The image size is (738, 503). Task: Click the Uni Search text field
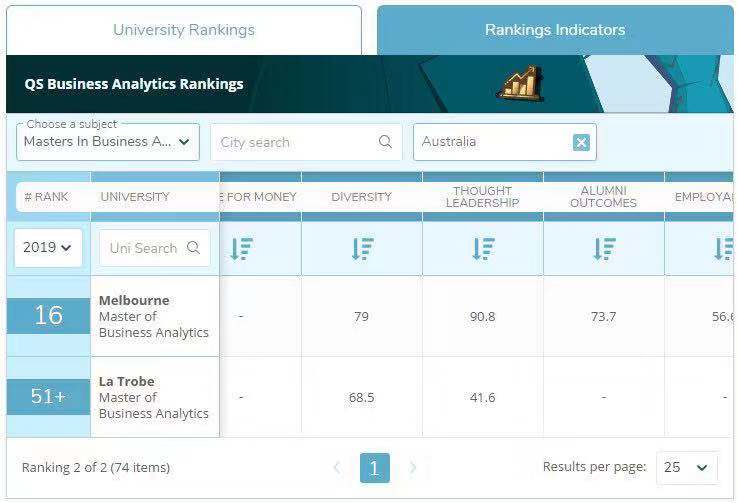143,248
